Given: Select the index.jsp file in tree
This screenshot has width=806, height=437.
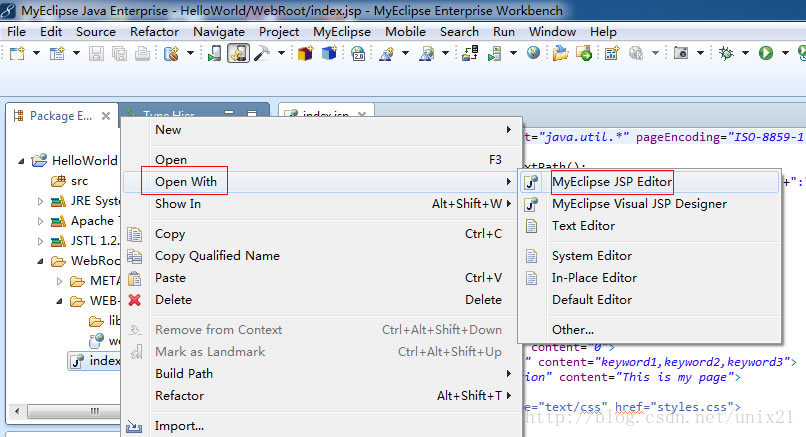Looking at the screenshot, I should pos(95,361).
